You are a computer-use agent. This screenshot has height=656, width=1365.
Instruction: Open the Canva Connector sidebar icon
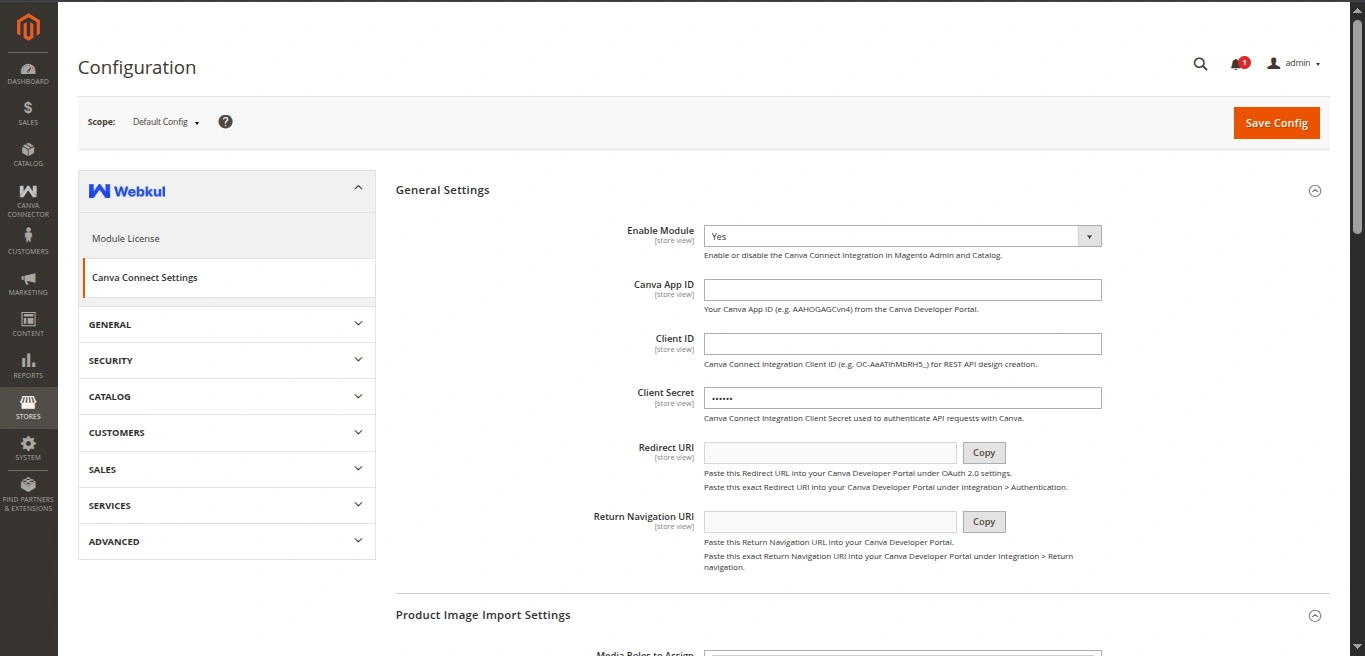coord(28,200)
